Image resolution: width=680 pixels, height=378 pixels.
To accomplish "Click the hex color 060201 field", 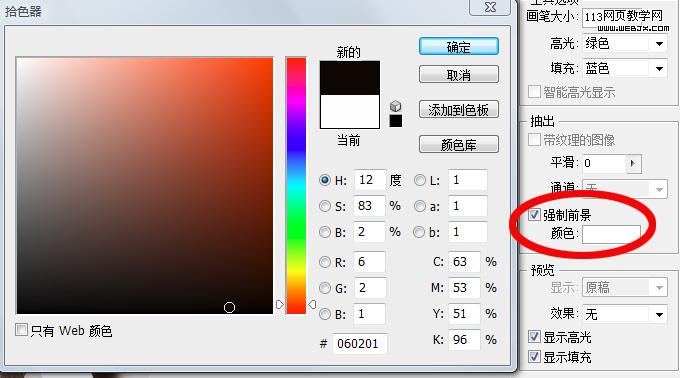I will [360, 344].
